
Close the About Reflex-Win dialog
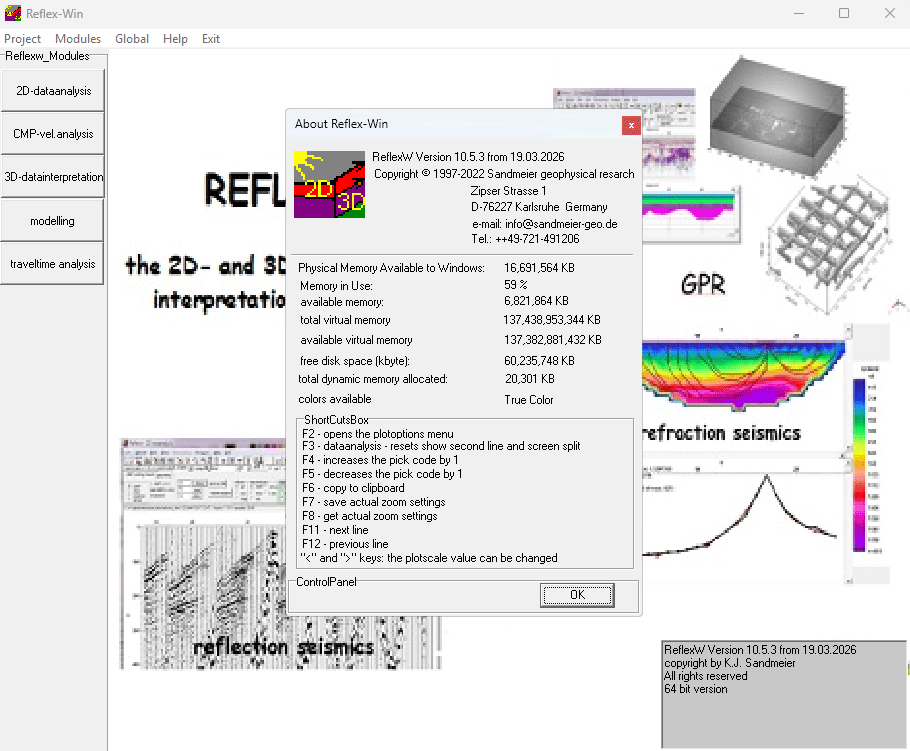(x=631, y=125)
